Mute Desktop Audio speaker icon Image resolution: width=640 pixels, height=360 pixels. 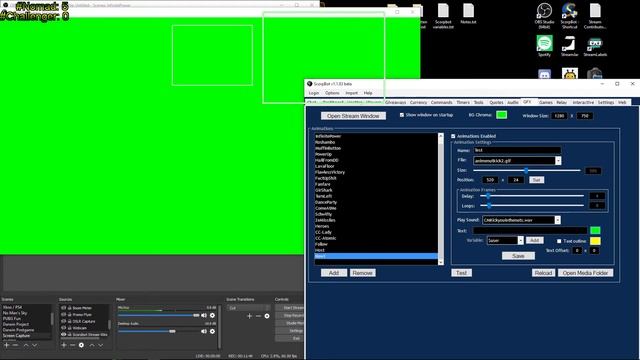point(204,331)
